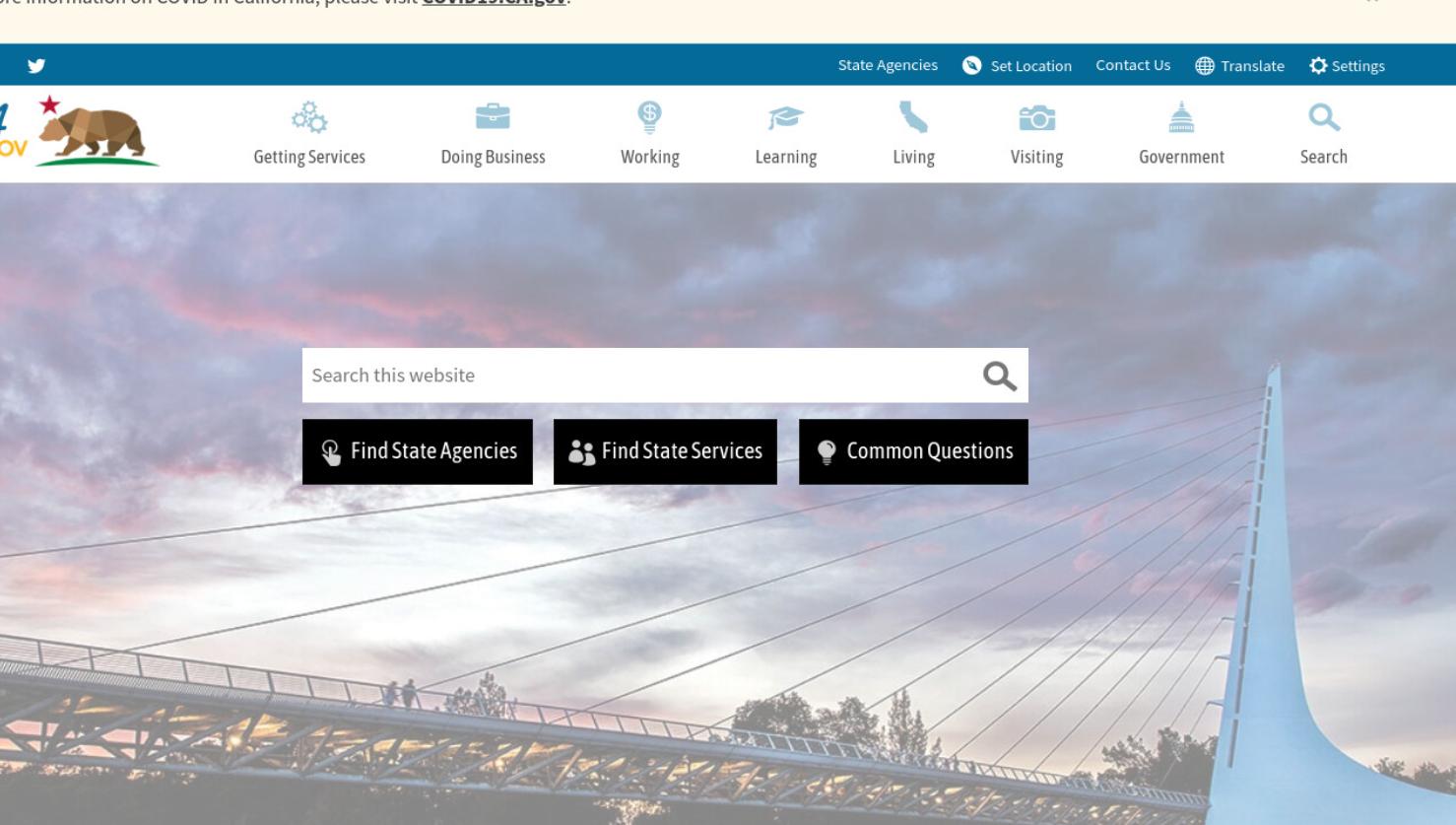Open the Search label in navigation
Viewport: 1456px width, 825px height.
tap(1324, 157)
